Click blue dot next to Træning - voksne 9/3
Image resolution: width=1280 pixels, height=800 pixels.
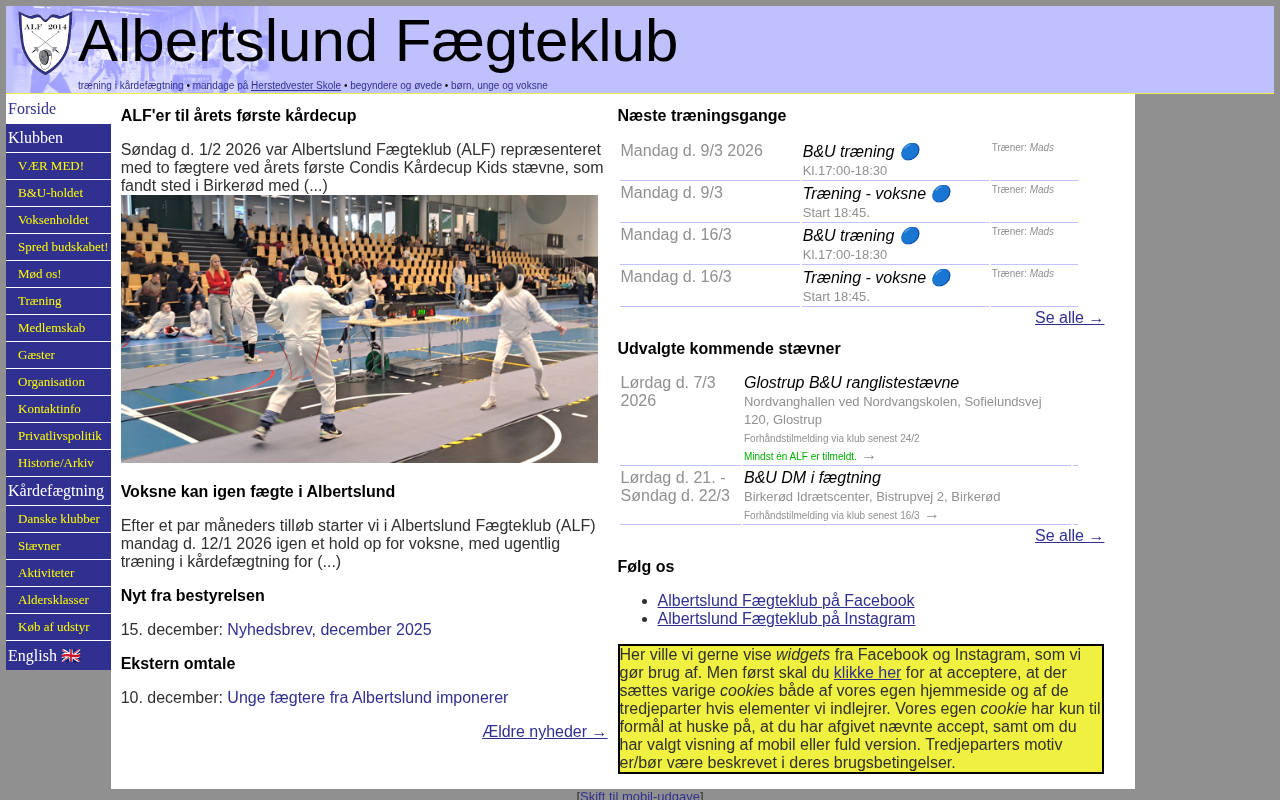(941, 194)
